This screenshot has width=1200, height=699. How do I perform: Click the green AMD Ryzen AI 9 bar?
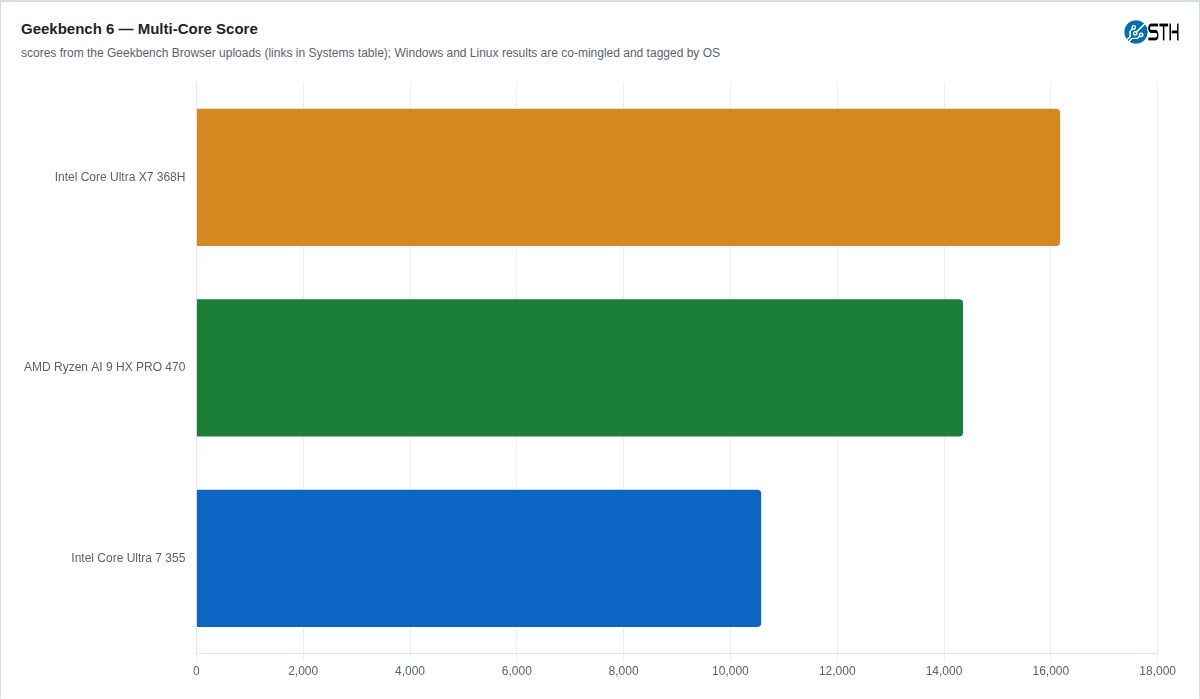click(580, 368)
